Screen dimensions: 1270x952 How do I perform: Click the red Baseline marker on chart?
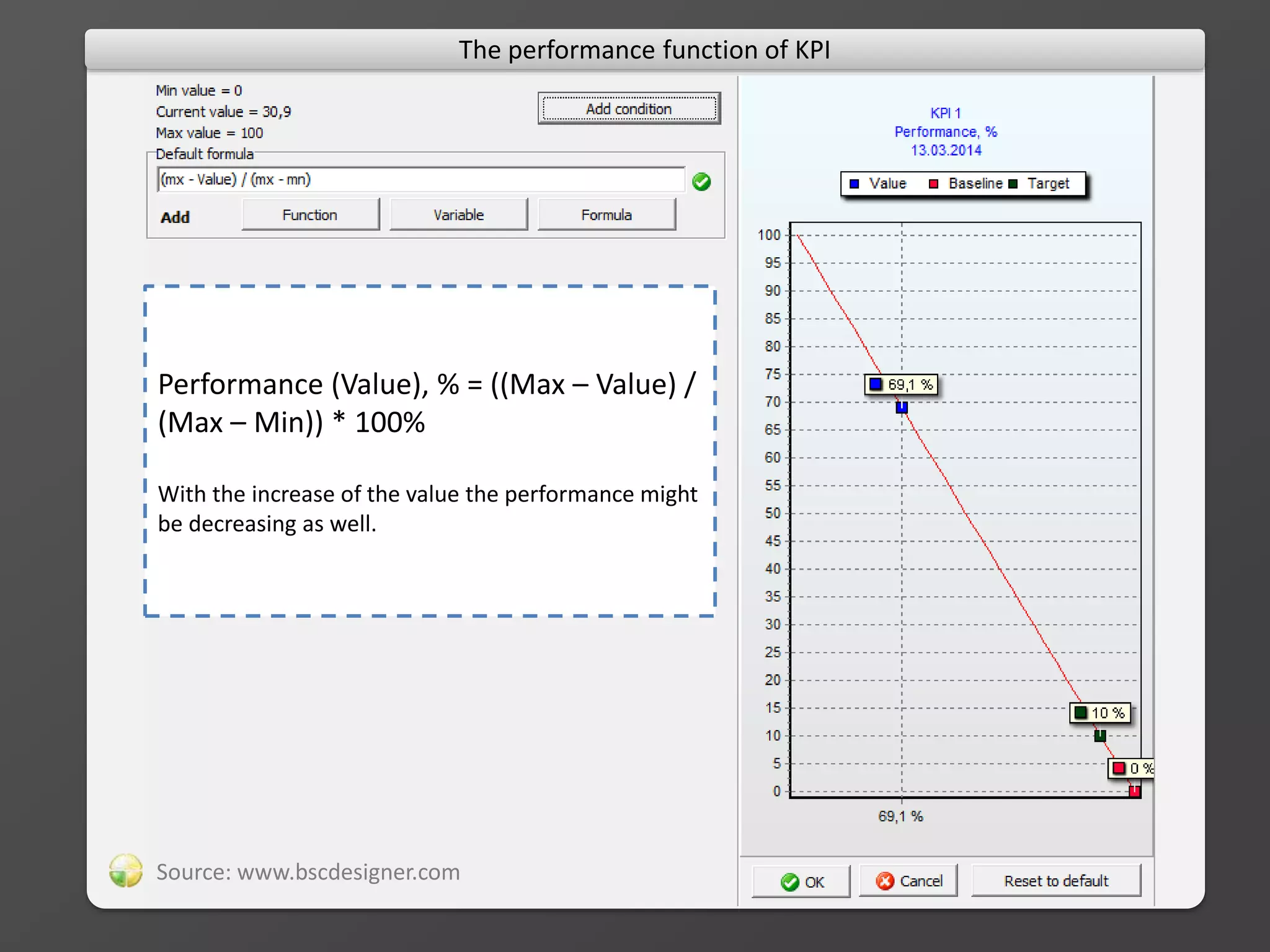click(x=1134, y=791)
